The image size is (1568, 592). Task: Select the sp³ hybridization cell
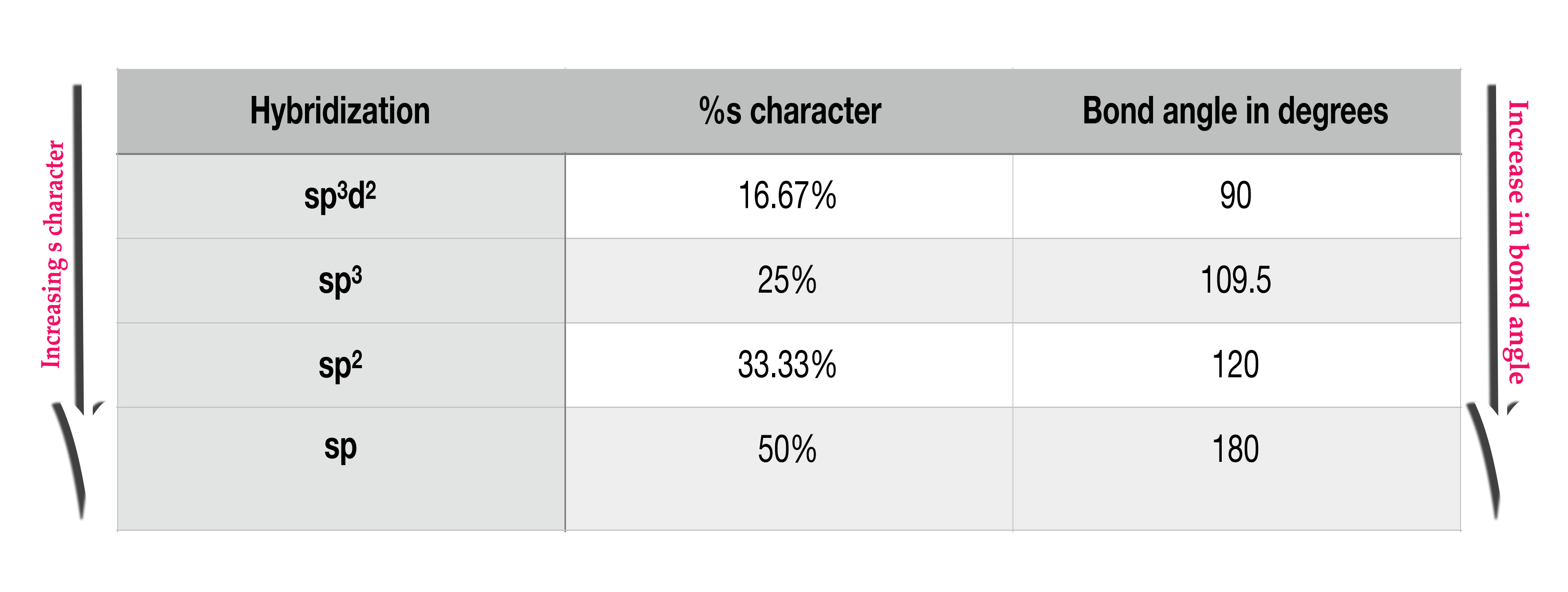click(340, 281)
